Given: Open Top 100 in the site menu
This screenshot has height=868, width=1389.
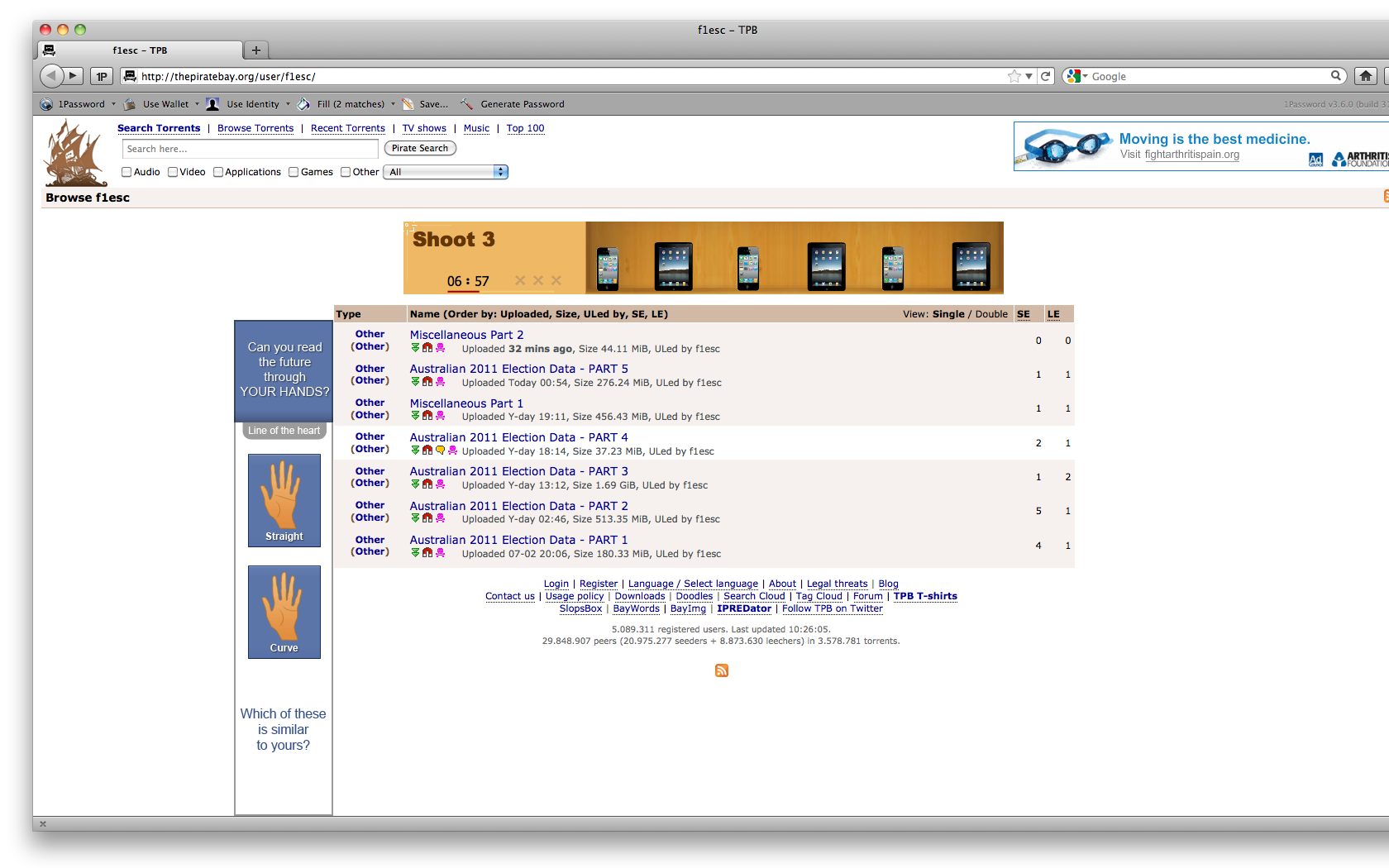Looking at the screenshot, I should [526, 128].
